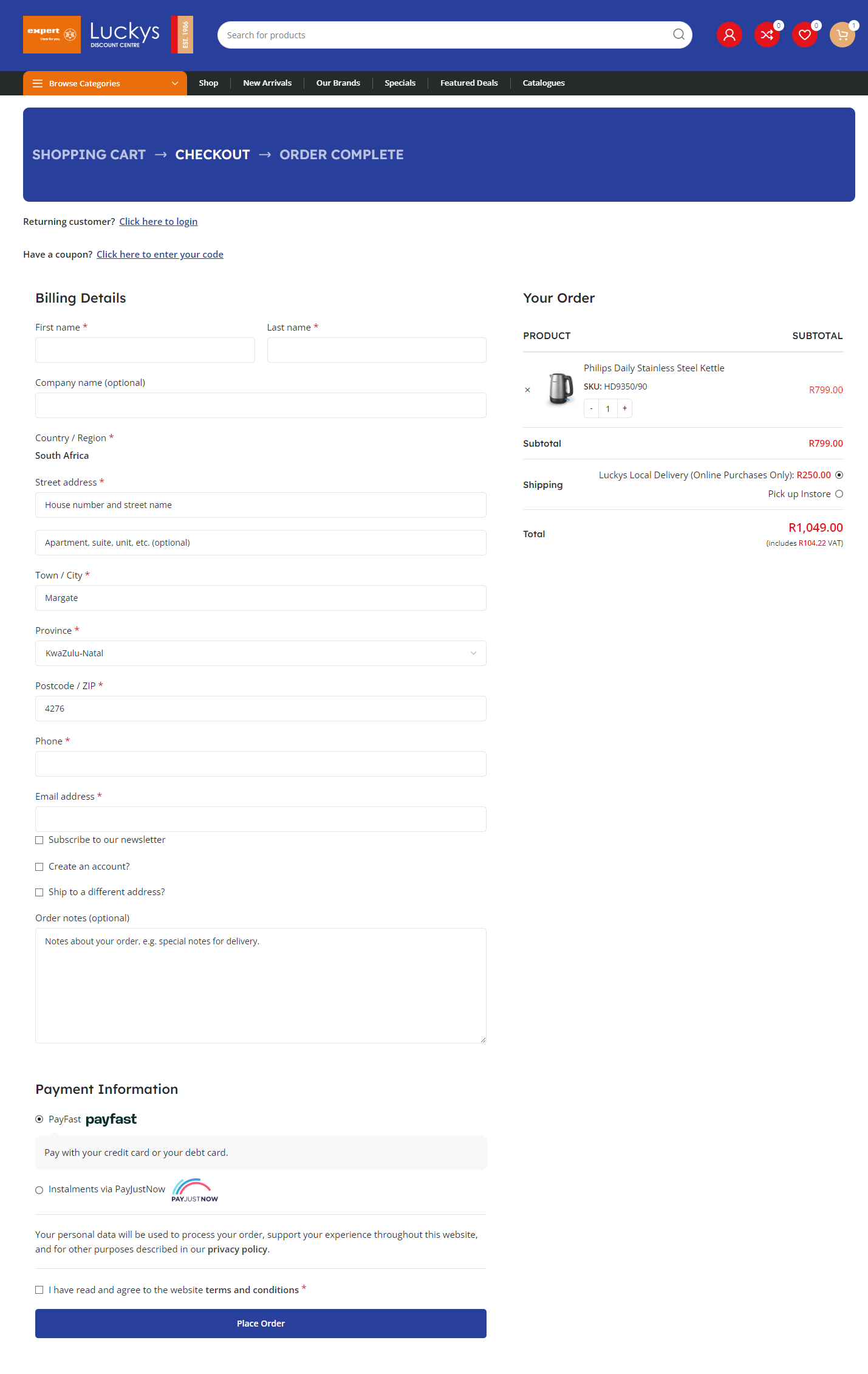Click the Place Order button
The width and height of the screenshot is (868, 1374).
click(260, 1323)
